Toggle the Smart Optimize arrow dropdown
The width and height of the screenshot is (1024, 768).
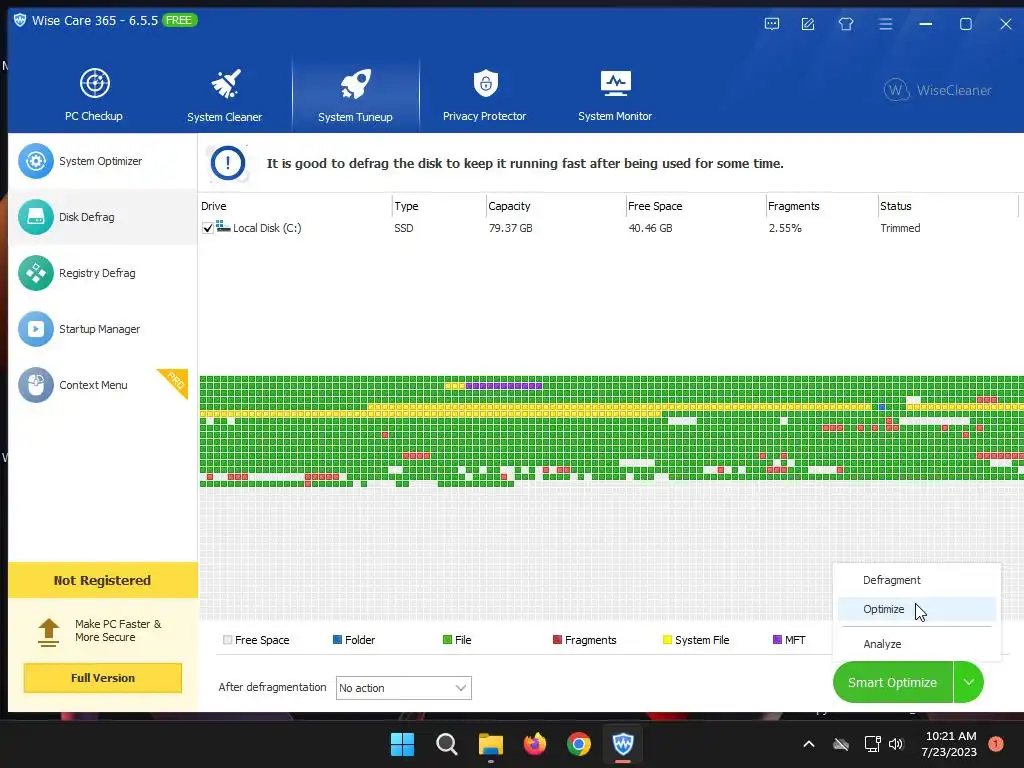pos(968,682)
